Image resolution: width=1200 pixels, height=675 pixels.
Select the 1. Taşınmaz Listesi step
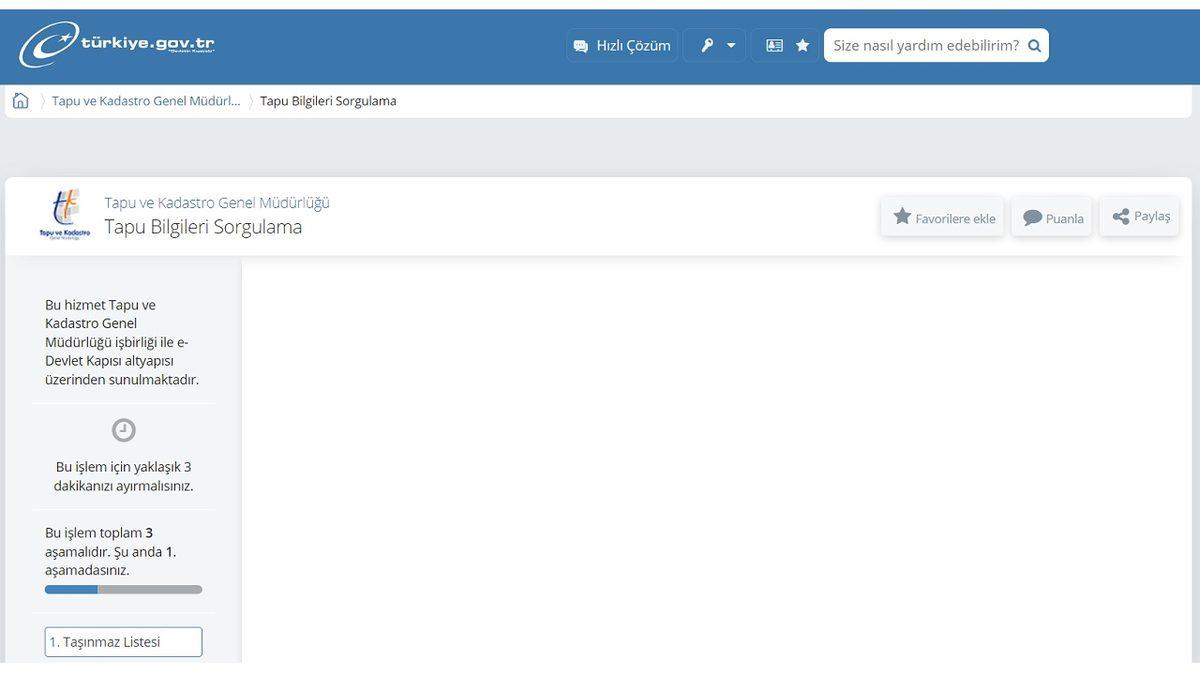pos(122,641)
